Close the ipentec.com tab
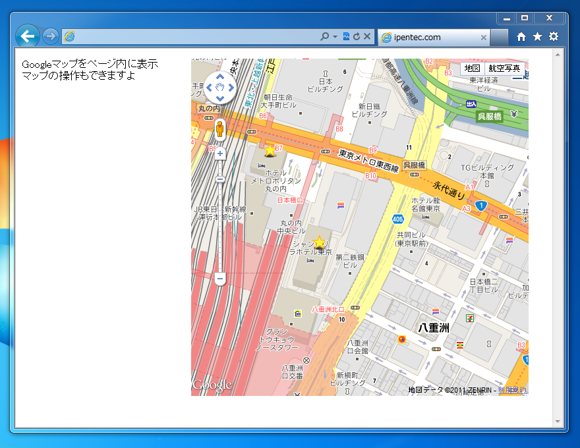Image resolution: width=580 pixels, height=448 pixels. 483,37
